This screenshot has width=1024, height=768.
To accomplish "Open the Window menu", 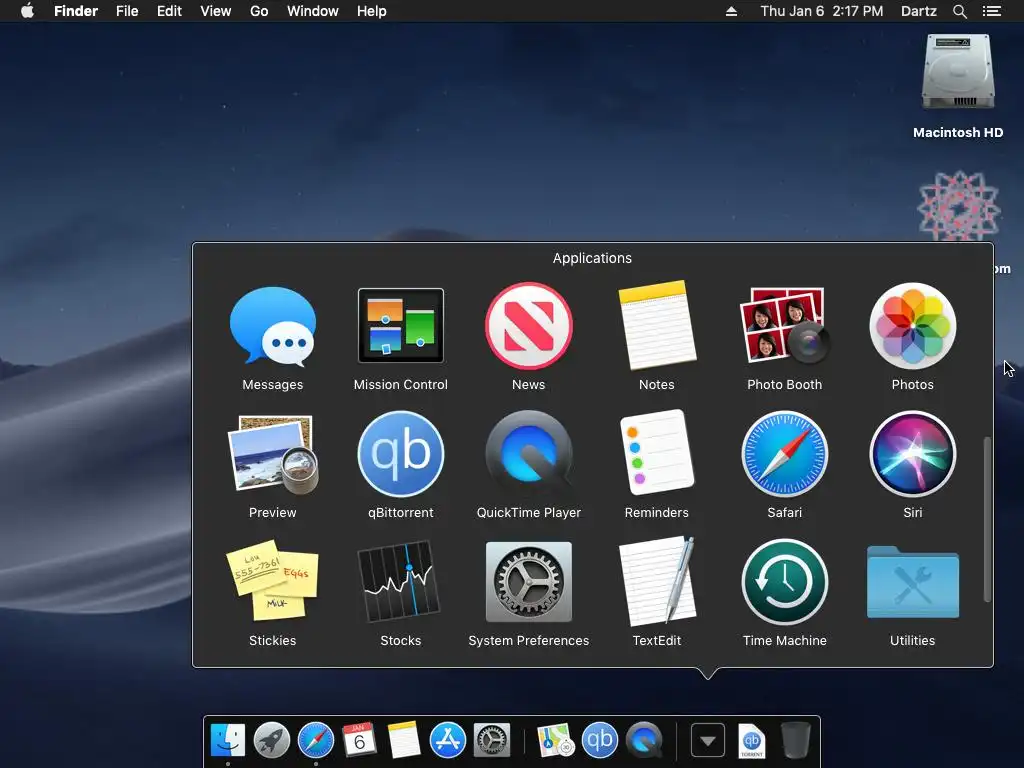I will pyautogui.click(x=313, y=11).
